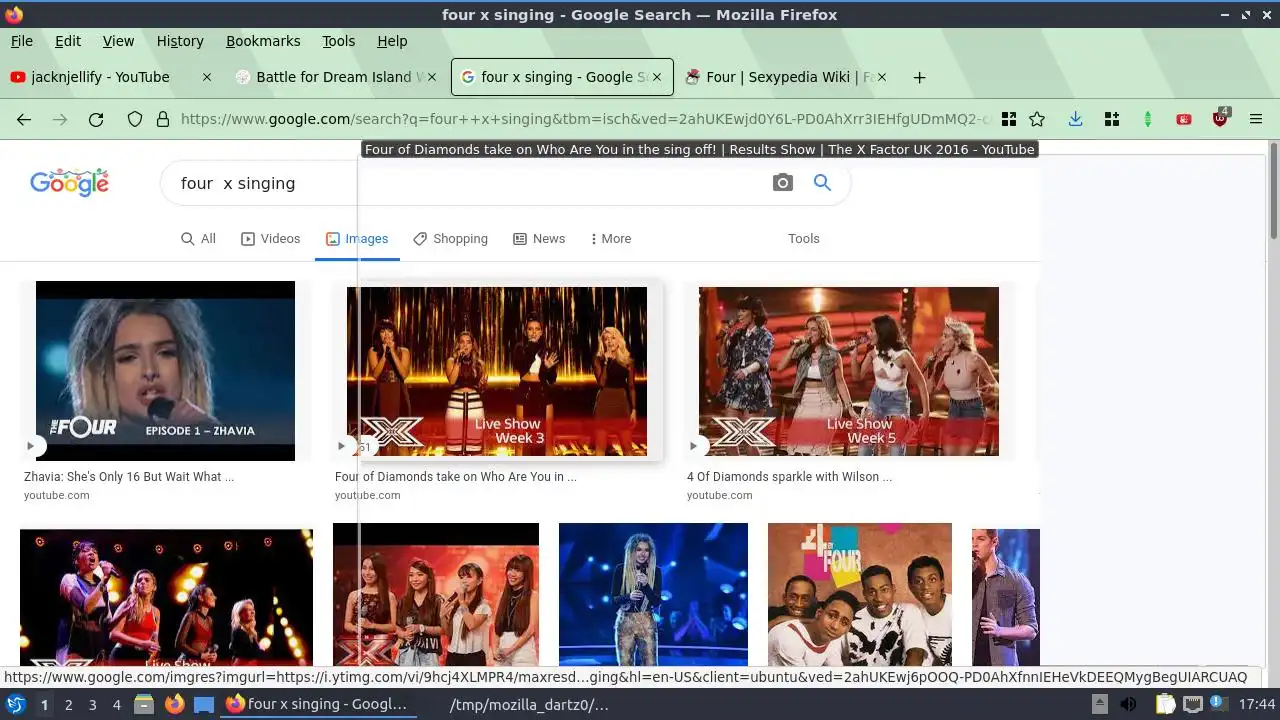Search by image using the camera icon
1280x720 pixels.
pyautogui.click(x=783, y=183)
